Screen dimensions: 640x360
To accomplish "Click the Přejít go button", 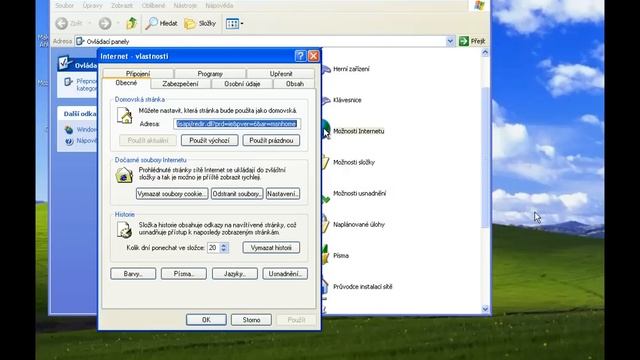I will click(472, 41).
